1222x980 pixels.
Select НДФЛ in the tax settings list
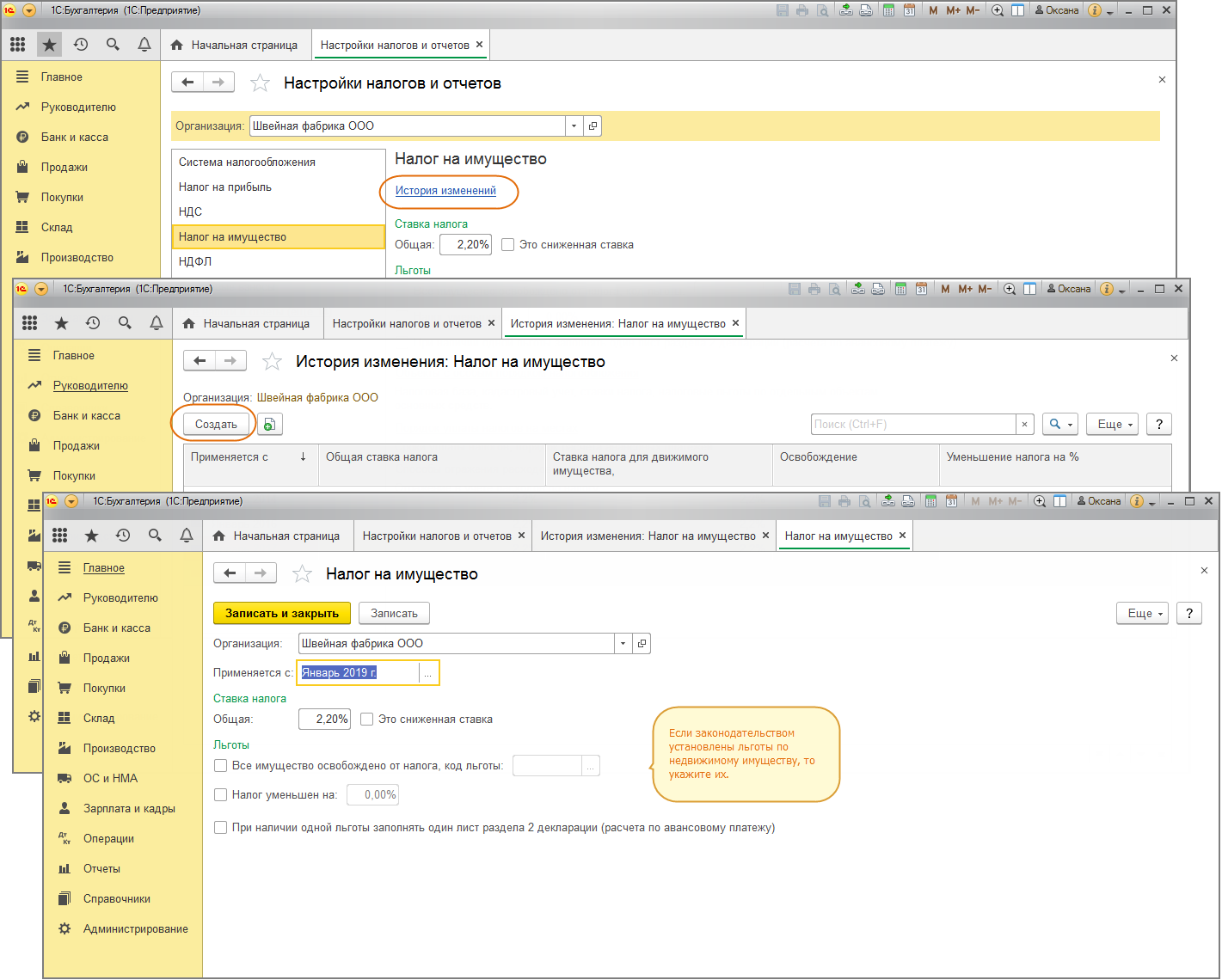(195, 261)
